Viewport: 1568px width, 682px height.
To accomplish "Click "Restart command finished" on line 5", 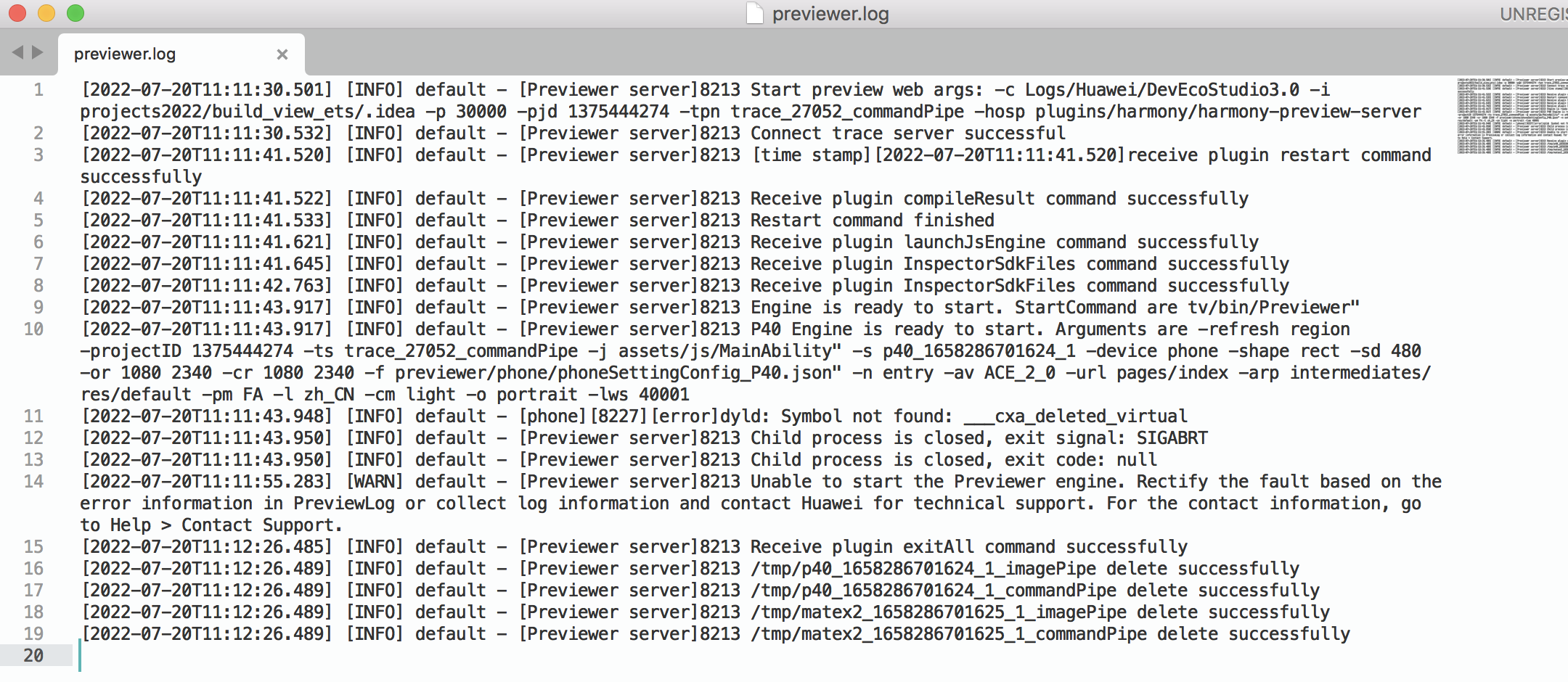I will [873, 221].
